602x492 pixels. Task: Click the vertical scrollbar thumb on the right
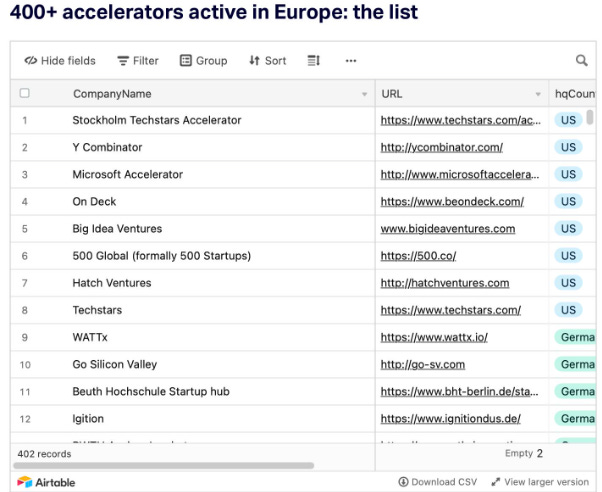590,117
